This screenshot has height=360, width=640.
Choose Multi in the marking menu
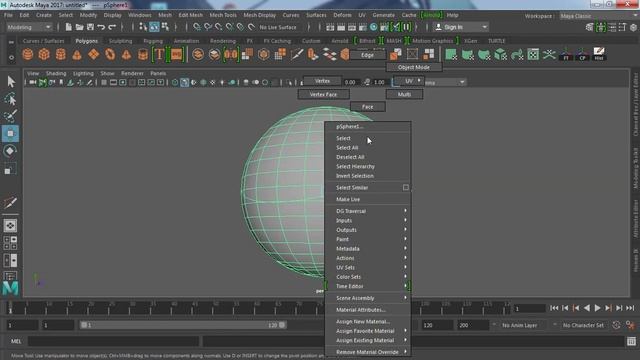[404, 94]
